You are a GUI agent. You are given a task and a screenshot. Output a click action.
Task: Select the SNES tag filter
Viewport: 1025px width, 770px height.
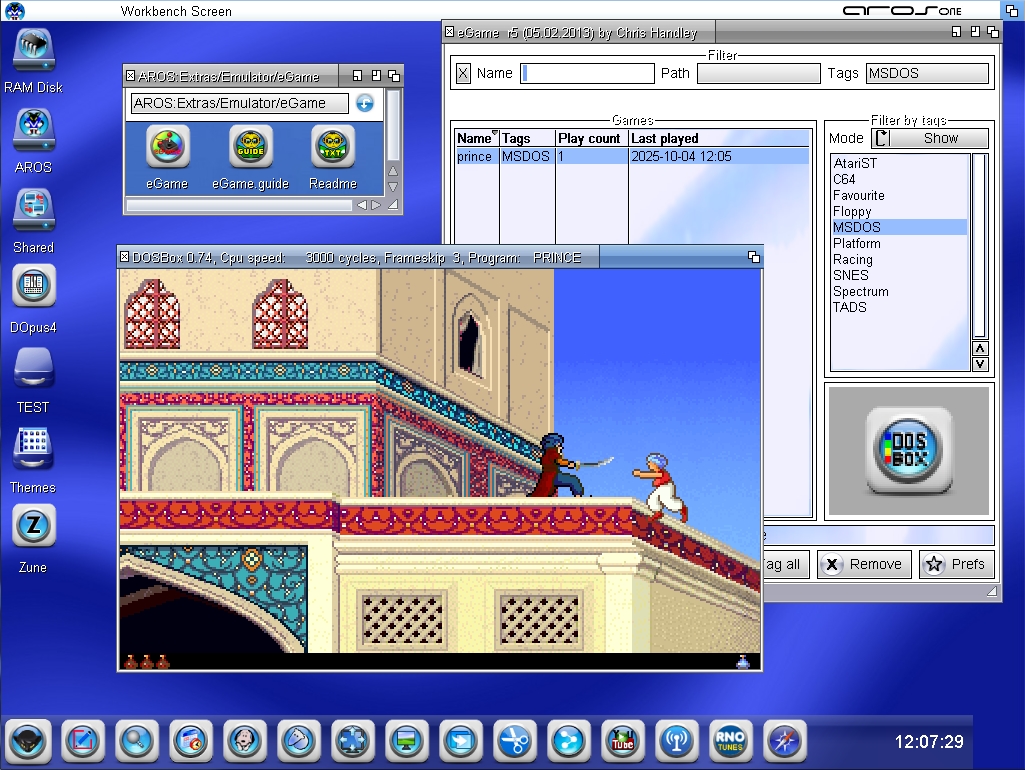851,275
